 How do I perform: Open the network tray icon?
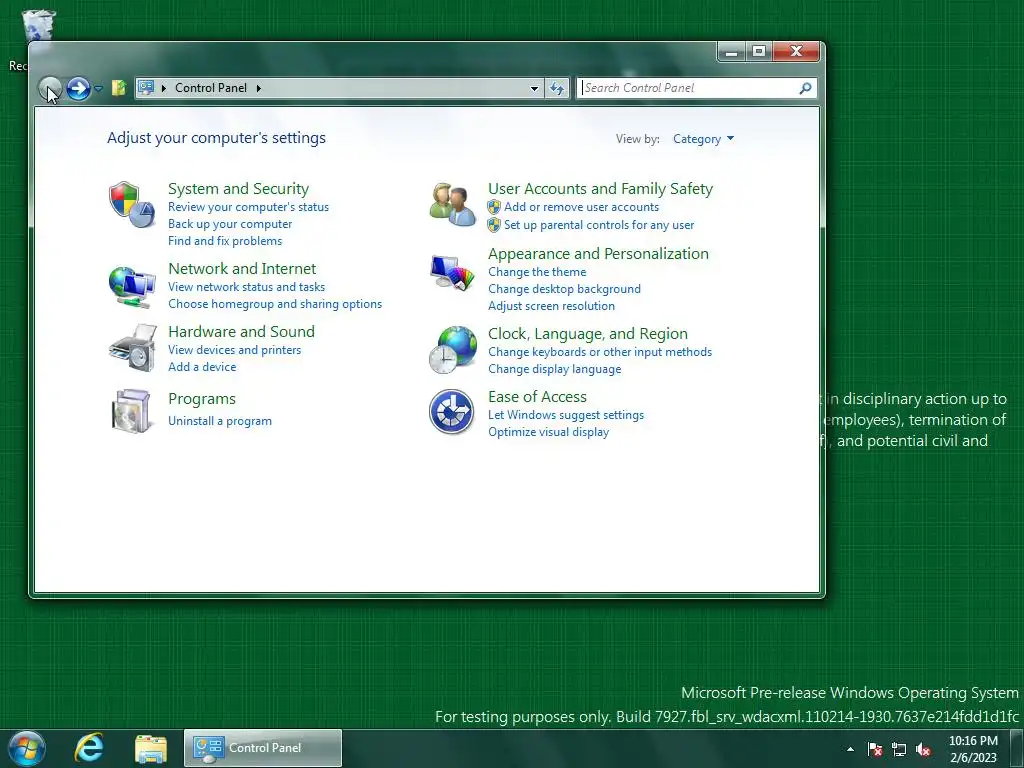pos(899,749)
